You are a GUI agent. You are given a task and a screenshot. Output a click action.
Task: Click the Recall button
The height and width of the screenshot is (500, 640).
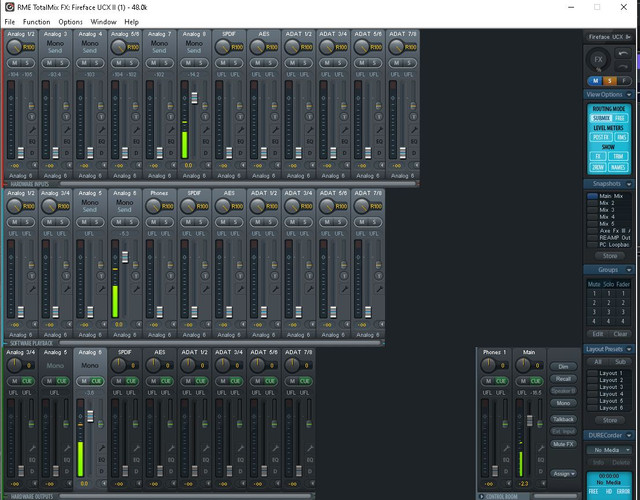[563, 378]
